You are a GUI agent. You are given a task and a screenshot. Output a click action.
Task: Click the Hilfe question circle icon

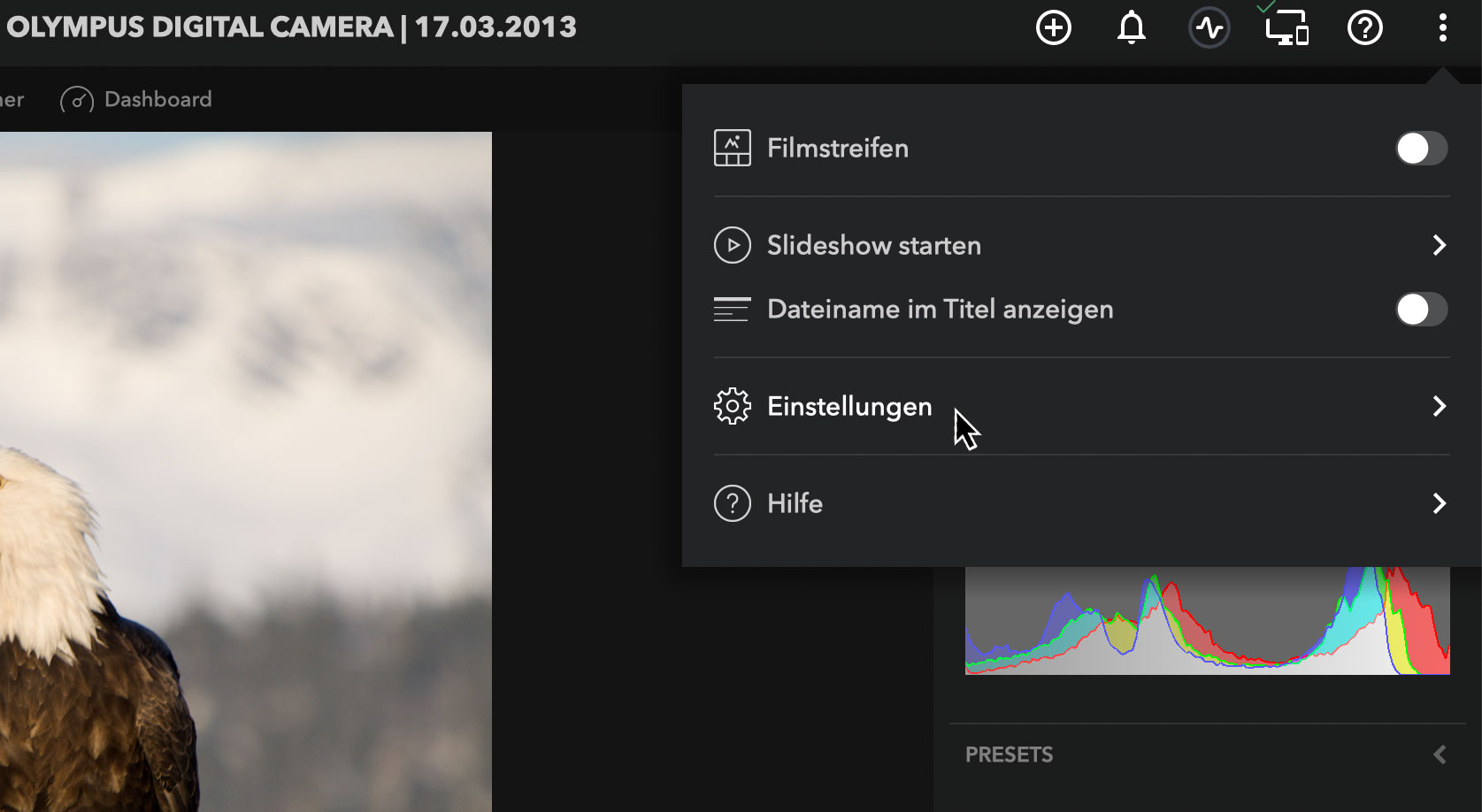click(733, 503)
